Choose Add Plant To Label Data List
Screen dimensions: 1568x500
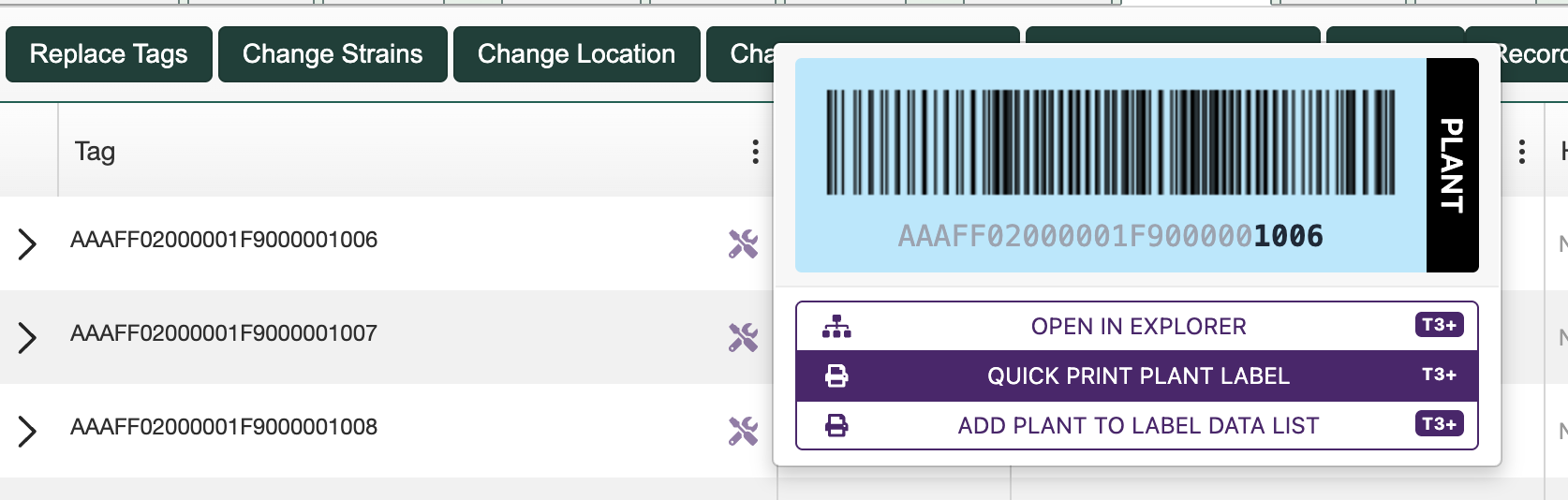[x=1137, y=425]
